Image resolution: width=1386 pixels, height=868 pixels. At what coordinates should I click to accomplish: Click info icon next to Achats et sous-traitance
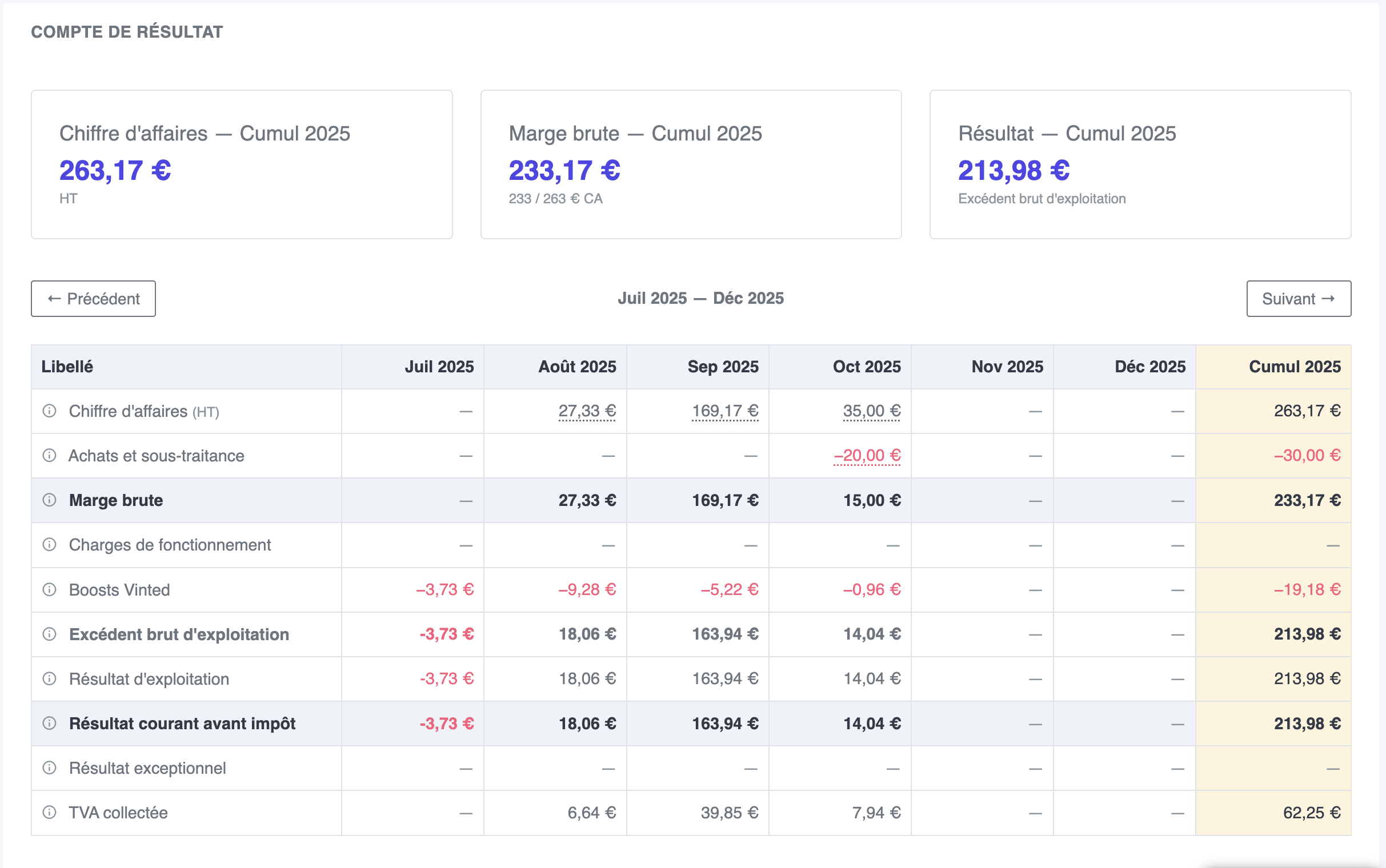point(49,456)
